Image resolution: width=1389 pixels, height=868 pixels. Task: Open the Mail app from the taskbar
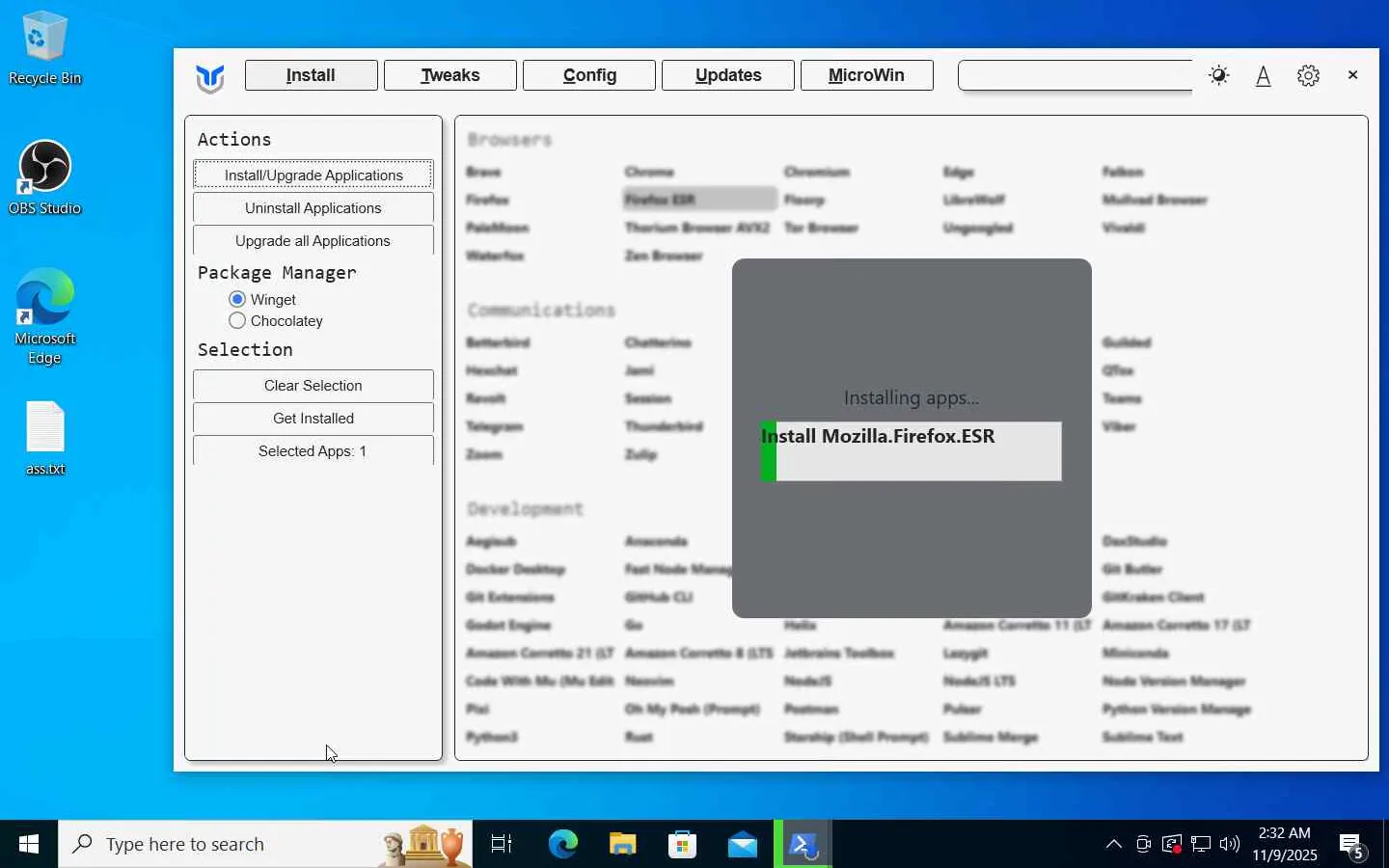coord(742,844)
